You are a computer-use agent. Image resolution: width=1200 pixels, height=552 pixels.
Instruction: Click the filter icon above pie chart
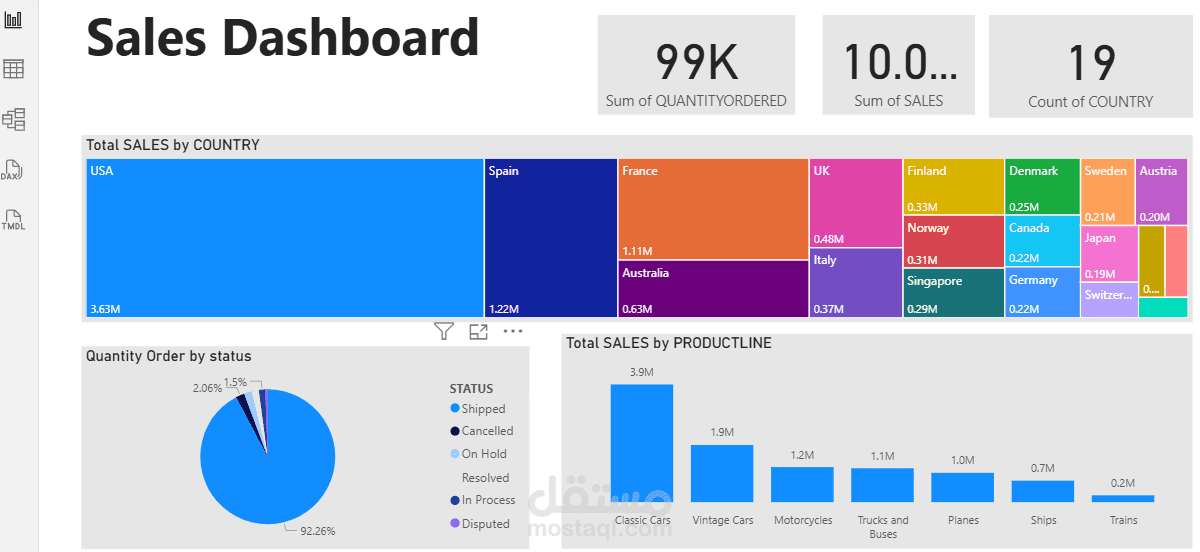pos(444,331)
